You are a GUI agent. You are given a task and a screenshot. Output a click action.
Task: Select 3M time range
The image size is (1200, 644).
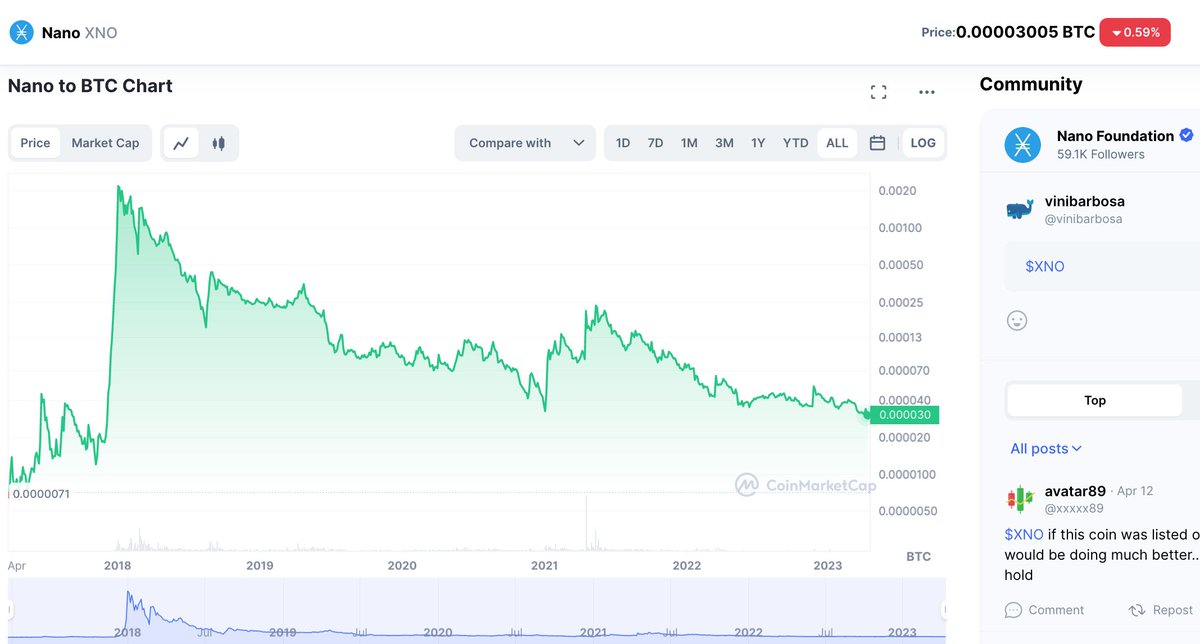click(x=724, y=143)
